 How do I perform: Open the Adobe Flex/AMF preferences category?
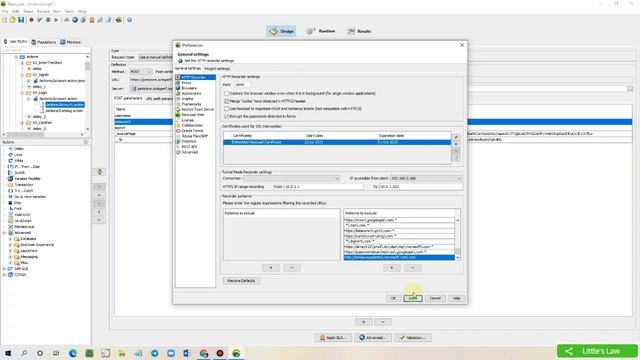click(x=194, y=136)
